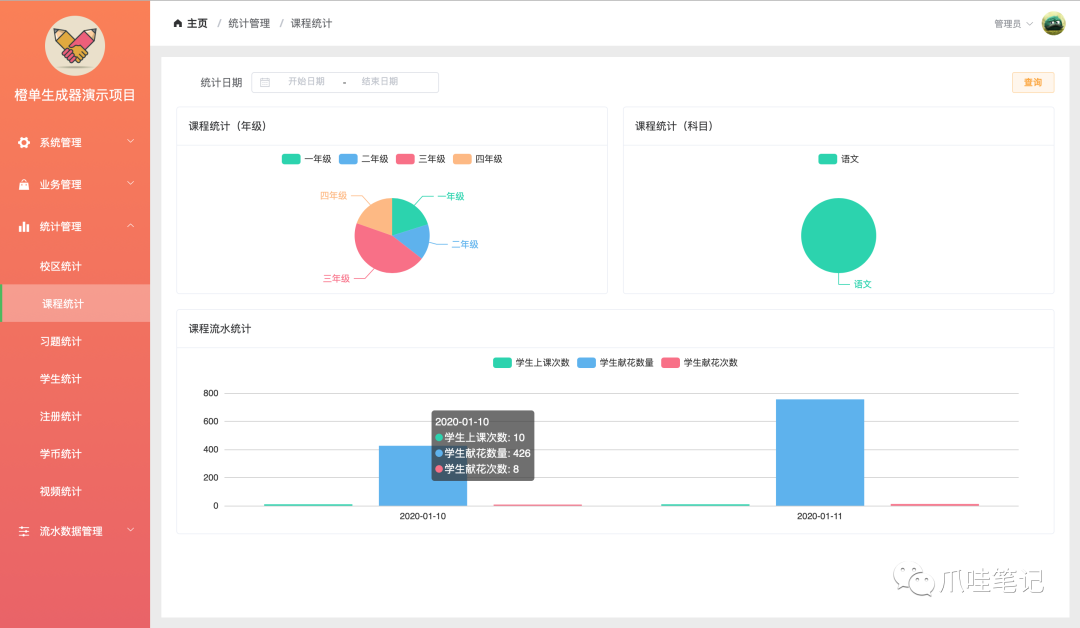Click the 开始日期 start date field
1080x628 pixels.
click(306, 81)
